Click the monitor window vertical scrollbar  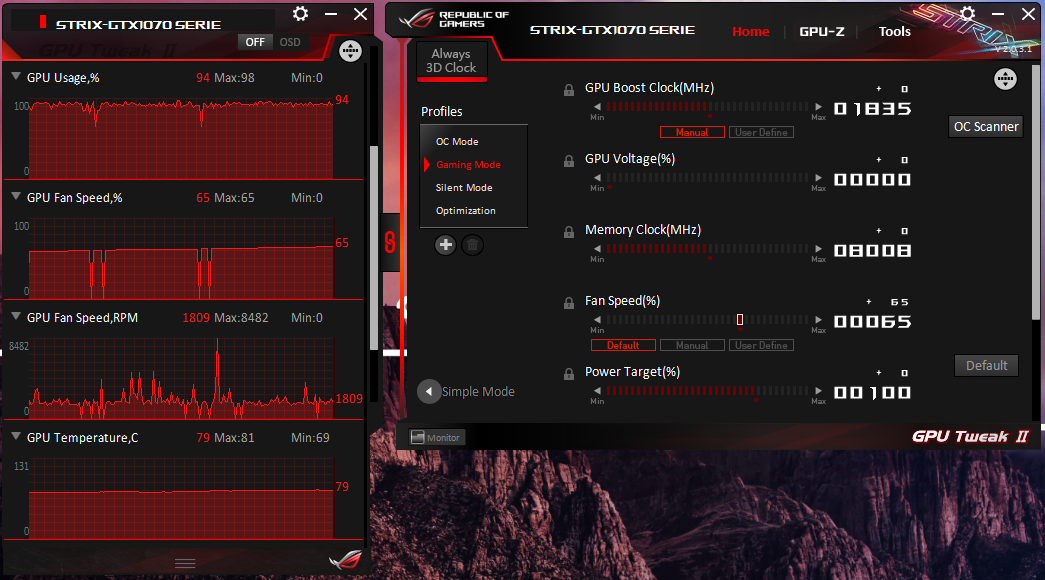coord(374,247)
